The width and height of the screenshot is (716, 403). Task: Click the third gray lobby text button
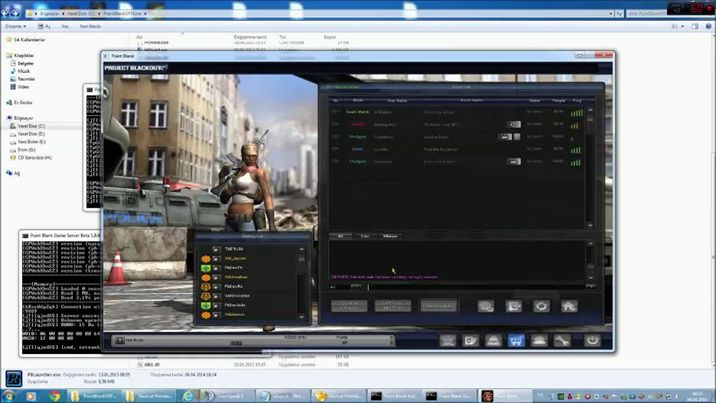click(x=438, y=306)
